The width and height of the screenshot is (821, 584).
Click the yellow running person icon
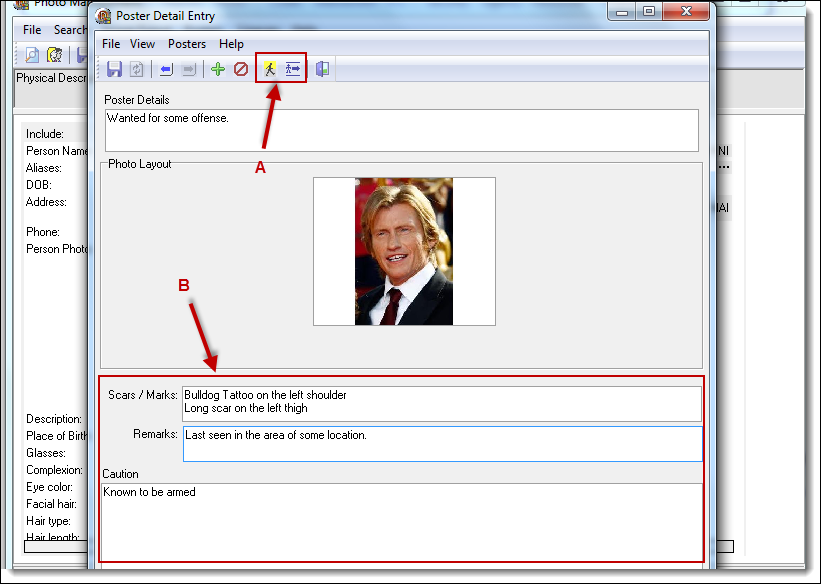click(x=269, y=69)
